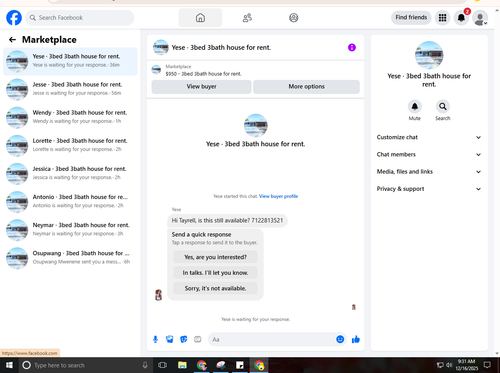Send 'In talks. I'll let you know.' response
The height and width of the screenshot is (373, 500).
[215, 273]
